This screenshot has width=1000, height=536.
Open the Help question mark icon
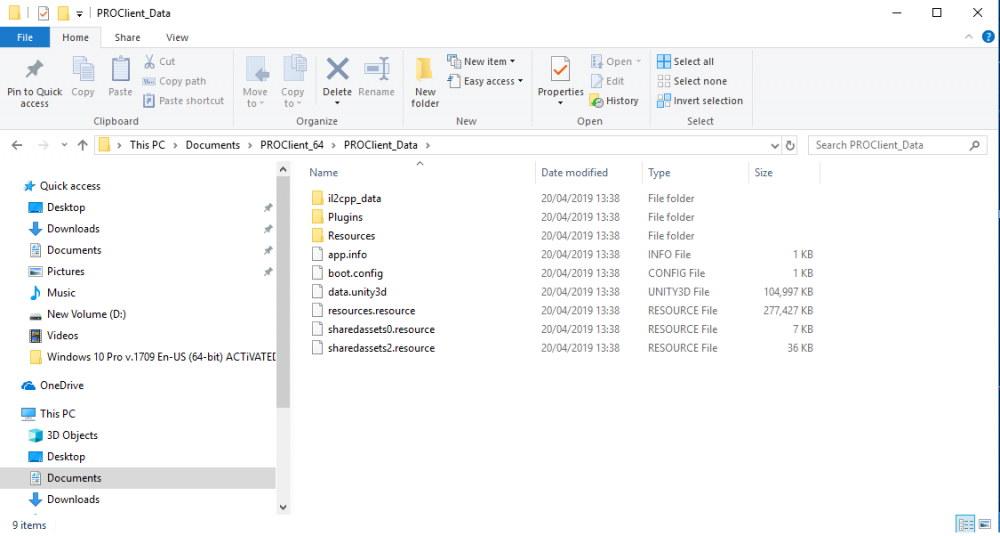coord(988,37)
